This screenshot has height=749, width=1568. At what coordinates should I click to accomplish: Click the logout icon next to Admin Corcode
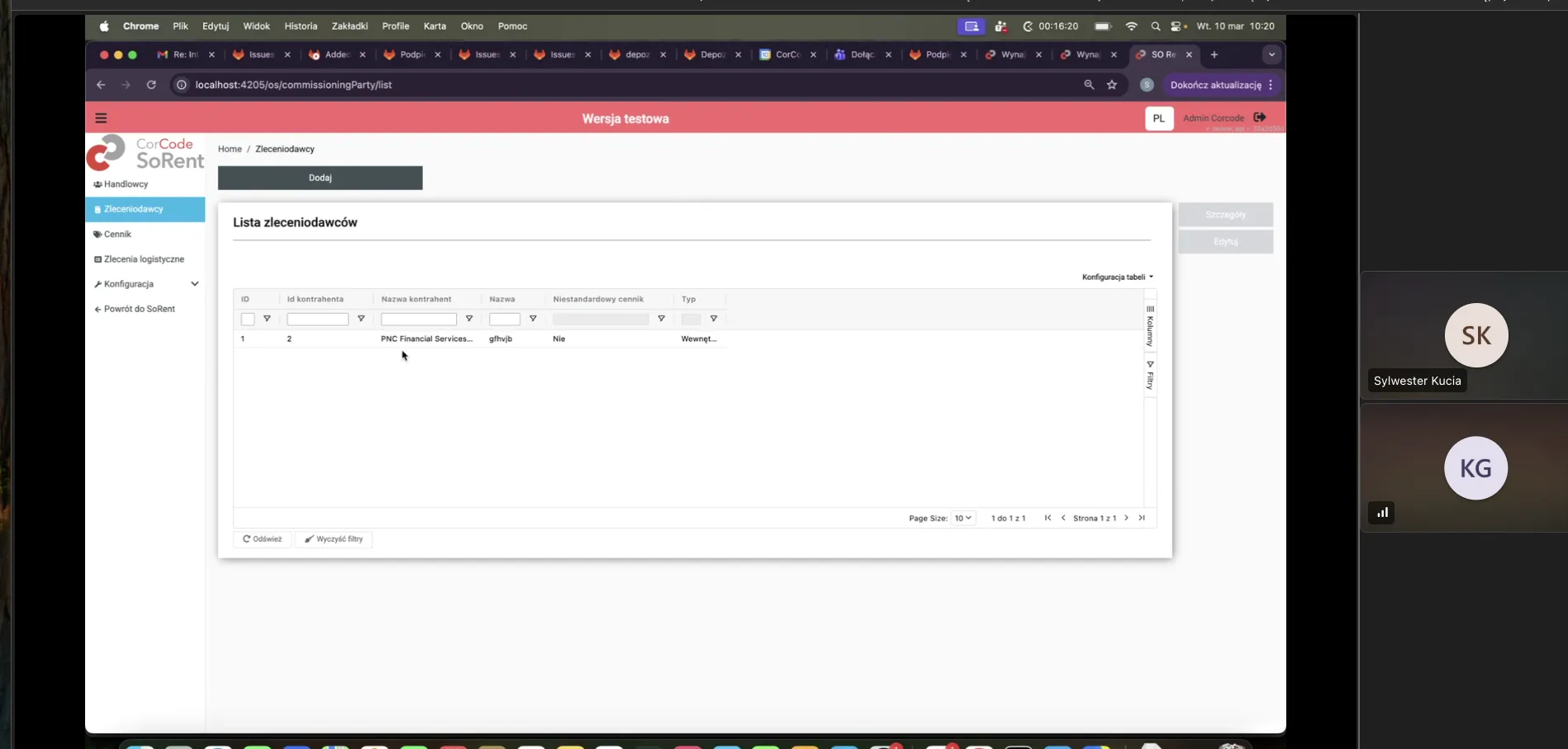tap(1260, 117)
